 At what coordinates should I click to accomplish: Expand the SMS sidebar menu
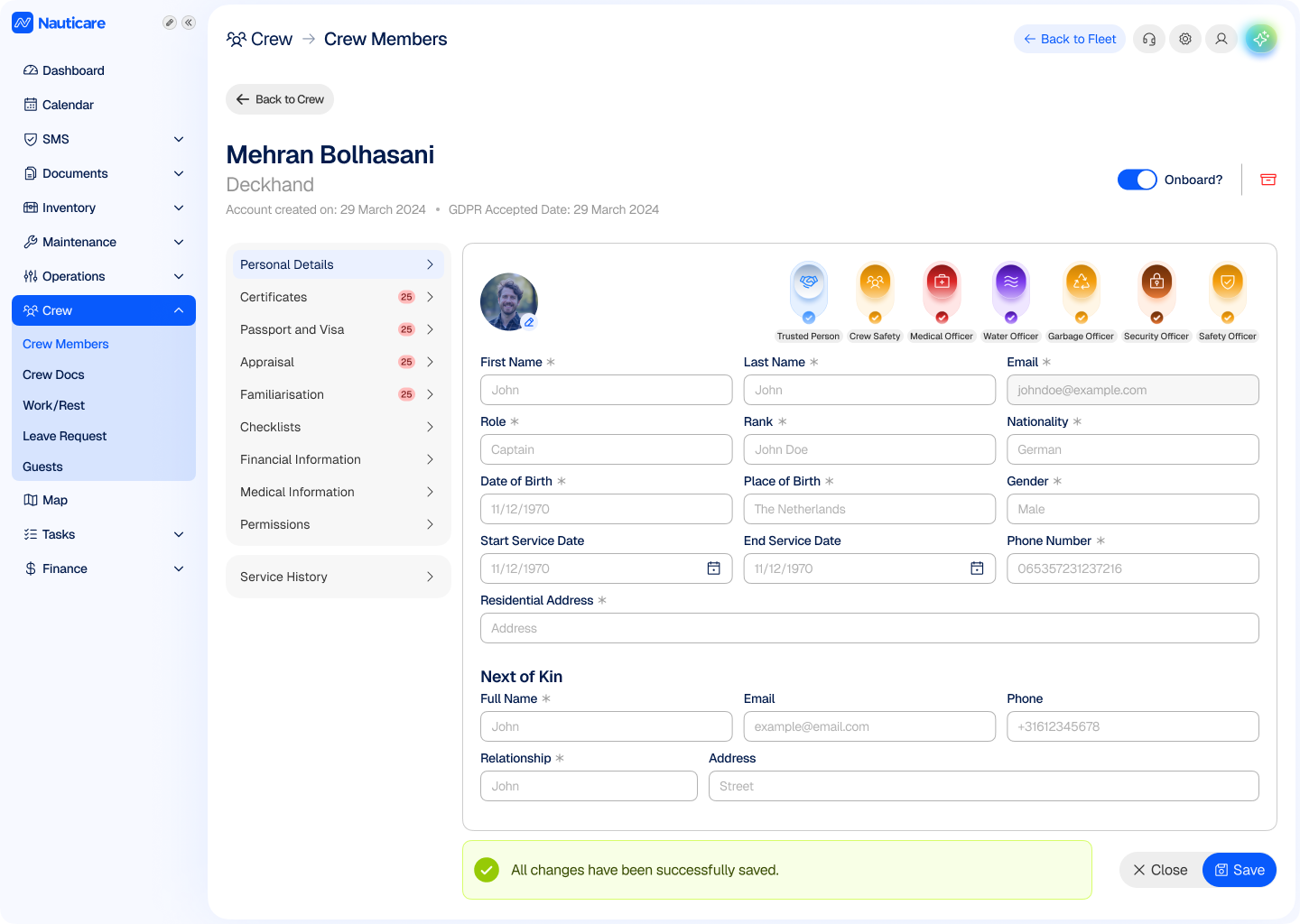tap(179, 139)
